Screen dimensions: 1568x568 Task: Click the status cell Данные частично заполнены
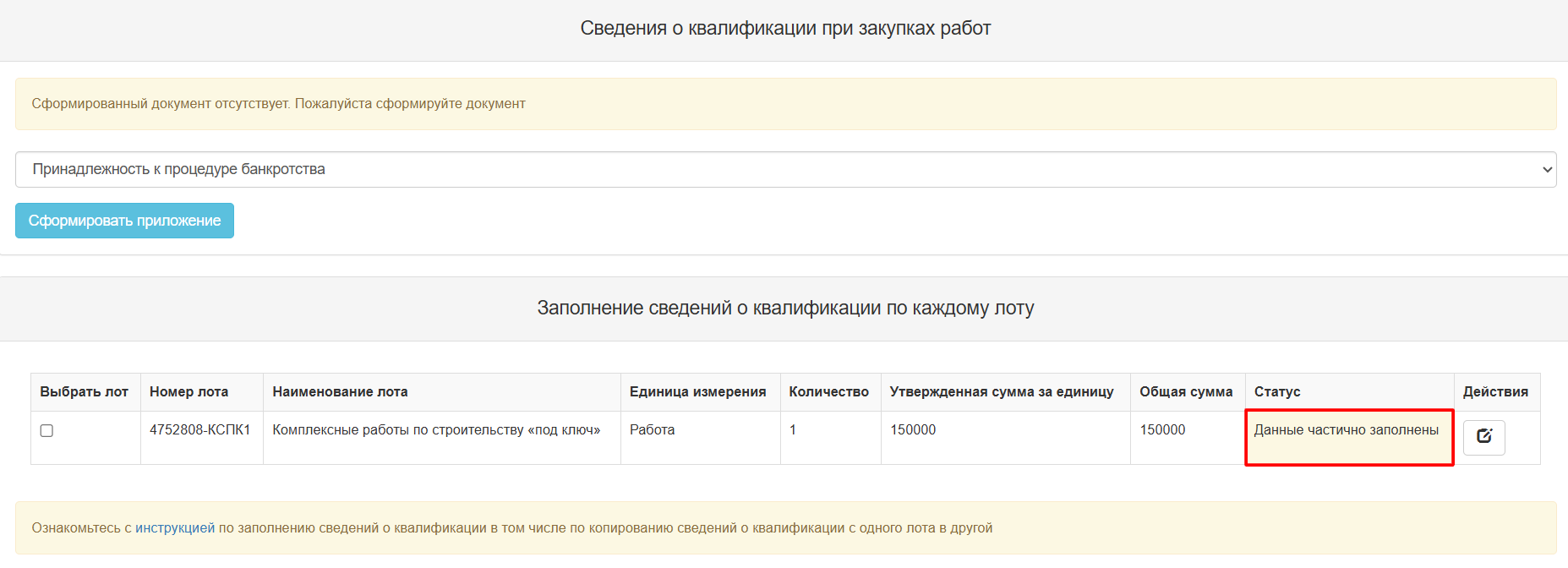[x=1346, y=430]
